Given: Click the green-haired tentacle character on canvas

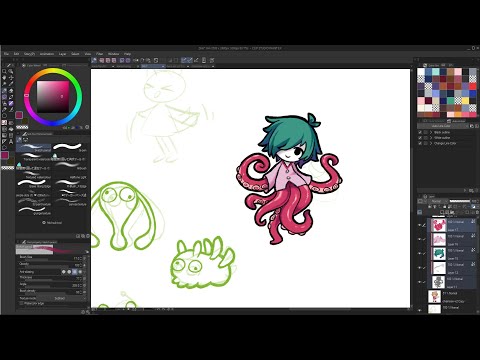Looking at the screenshot, I should 289,178.
